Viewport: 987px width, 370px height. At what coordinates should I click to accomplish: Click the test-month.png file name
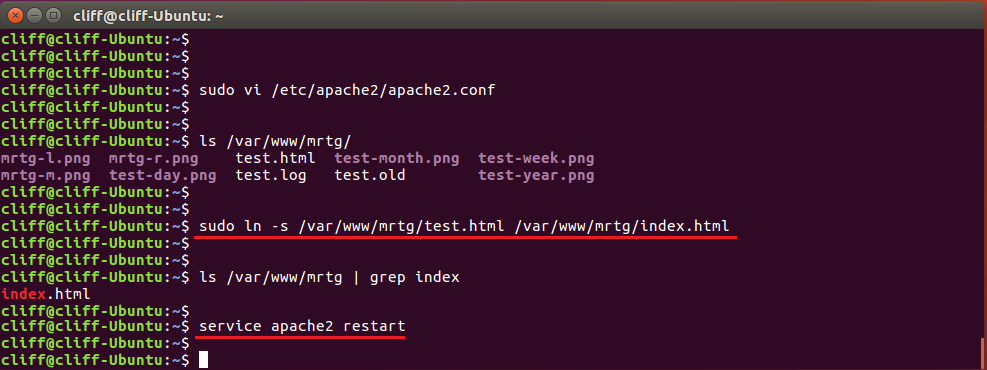397,159
